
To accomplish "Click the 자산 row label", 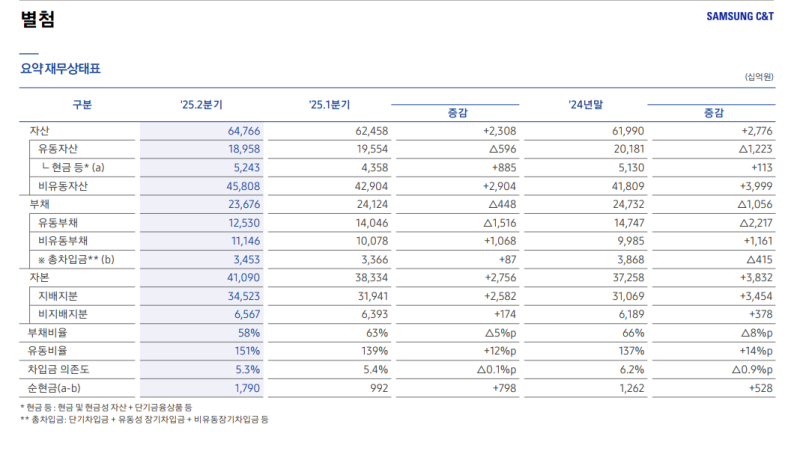I will click(x=40, y=131).
